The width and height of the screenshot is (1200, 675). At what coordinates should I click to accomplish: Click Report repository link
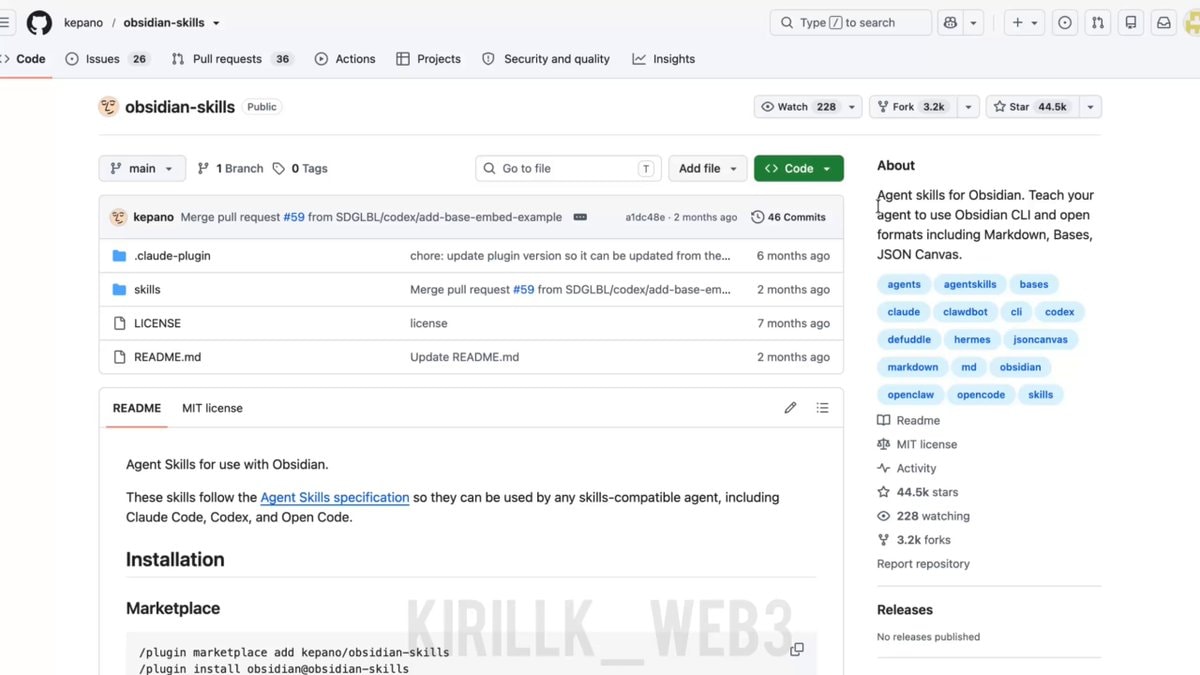923,564
